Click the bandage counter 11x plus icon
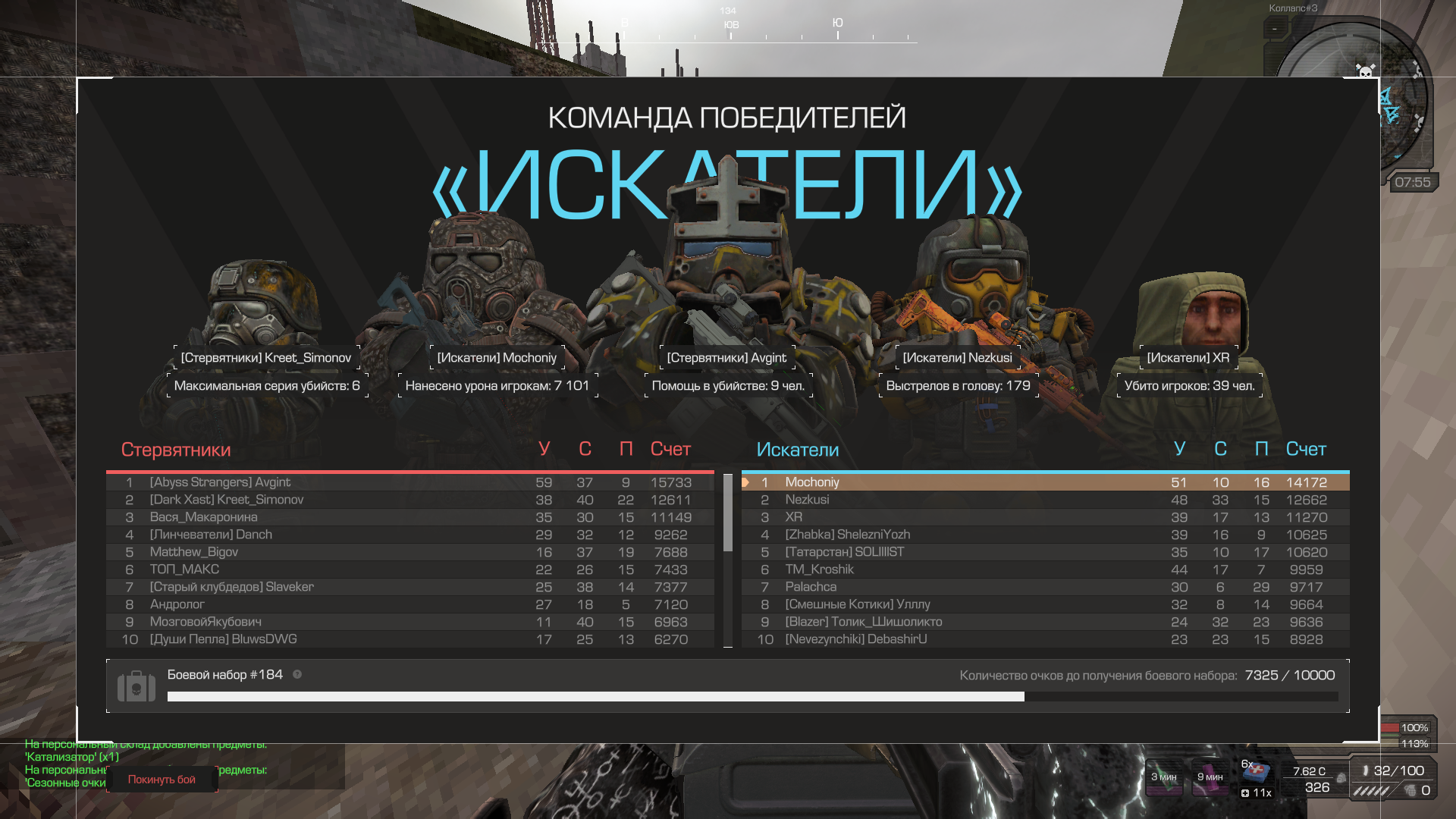1456x819 pixels. pos(1245,792)
